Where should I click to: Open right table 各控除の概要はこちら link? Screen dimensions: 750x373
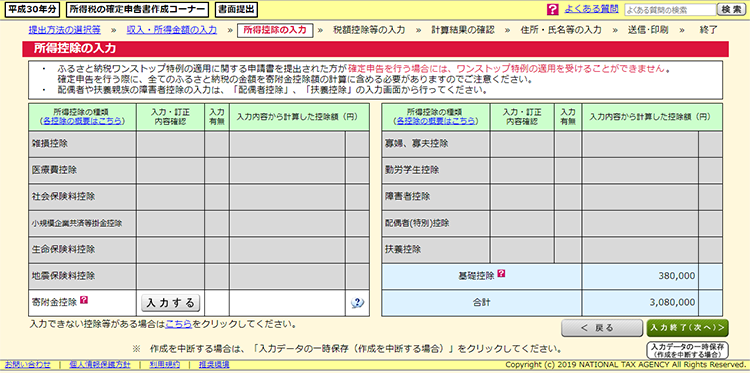pyautogui.click(x=436, y=121)
